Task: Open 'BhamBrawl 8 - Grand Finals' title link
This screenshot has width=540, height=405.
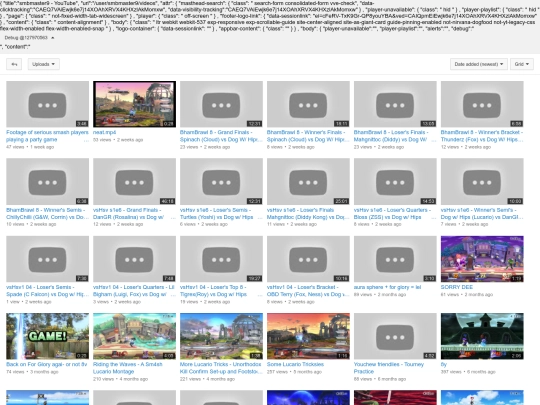Action: click(221, 136)
